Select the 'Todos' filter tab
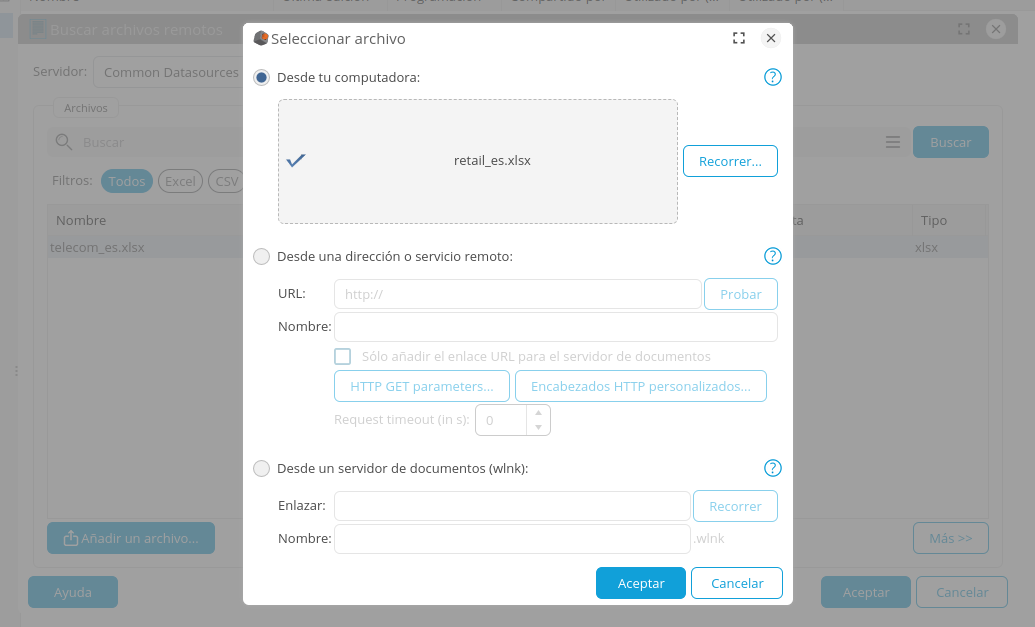Screen dimensions: 1035x627 coord(127,181)
